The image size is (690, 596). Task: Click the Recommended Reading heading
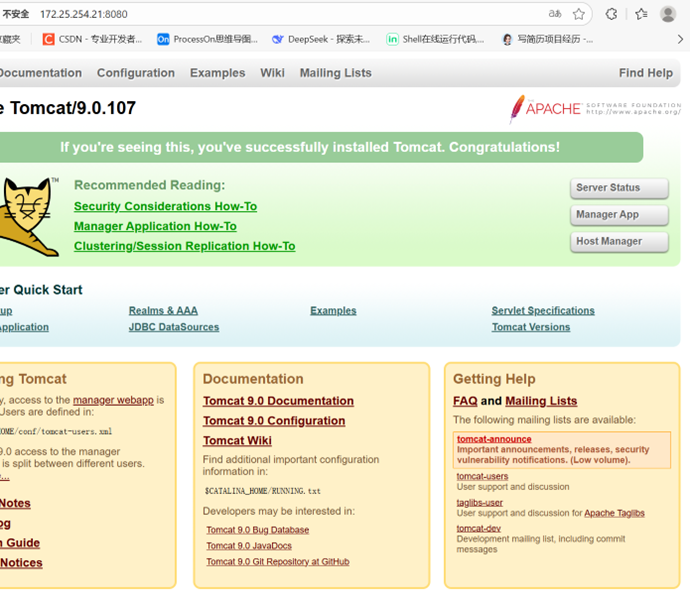click(x=150, y=185)
